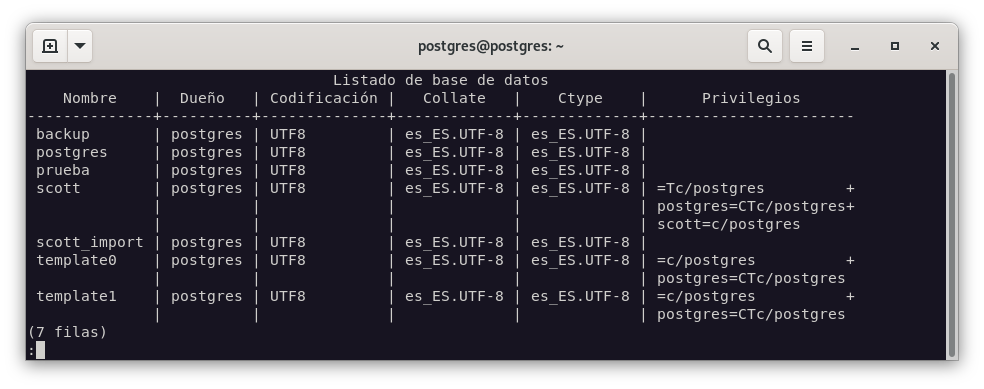Click the template1 database name
The height and width of the screenshot is (389, 984).
point(76,296)
